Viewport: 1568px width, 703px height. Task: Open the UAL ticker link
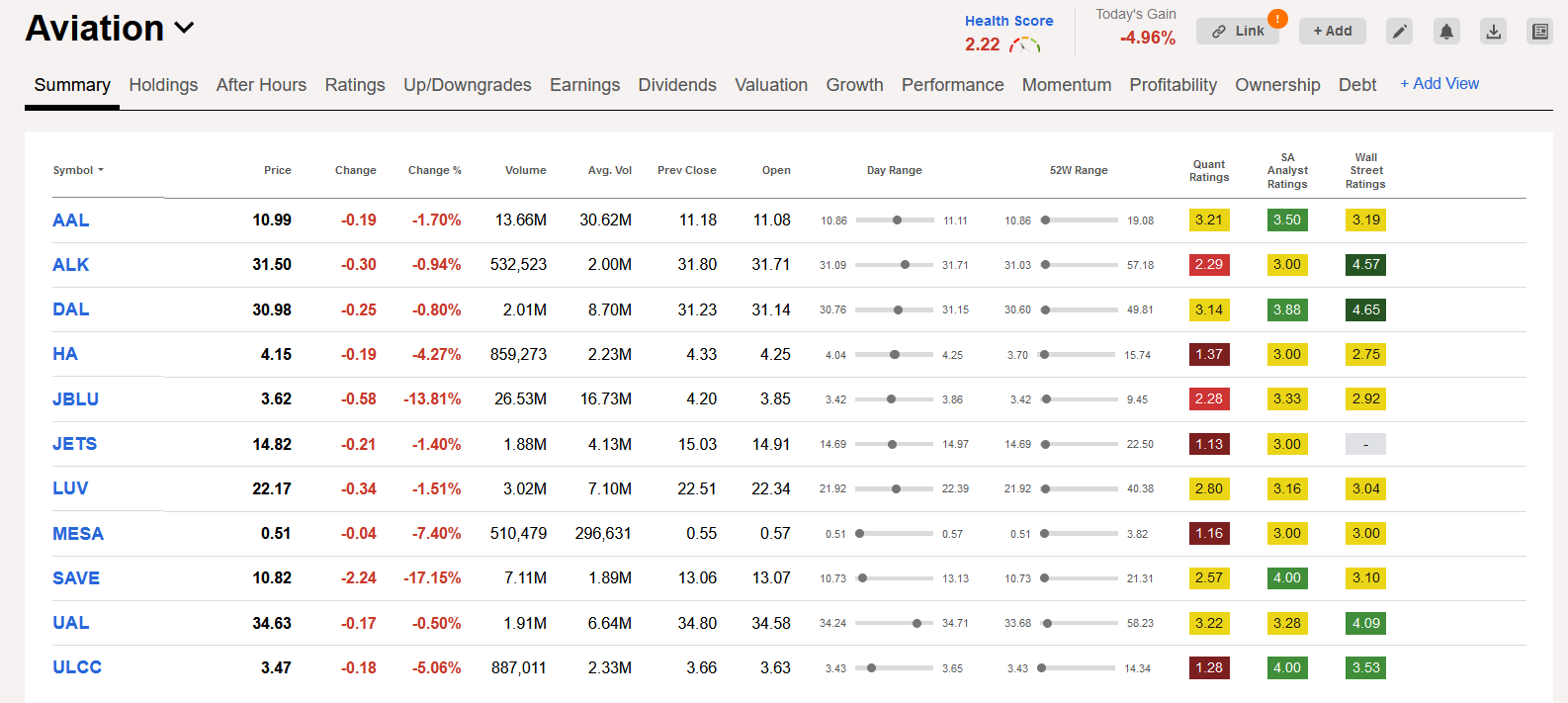pyautogui.click(x=70, y=623)
